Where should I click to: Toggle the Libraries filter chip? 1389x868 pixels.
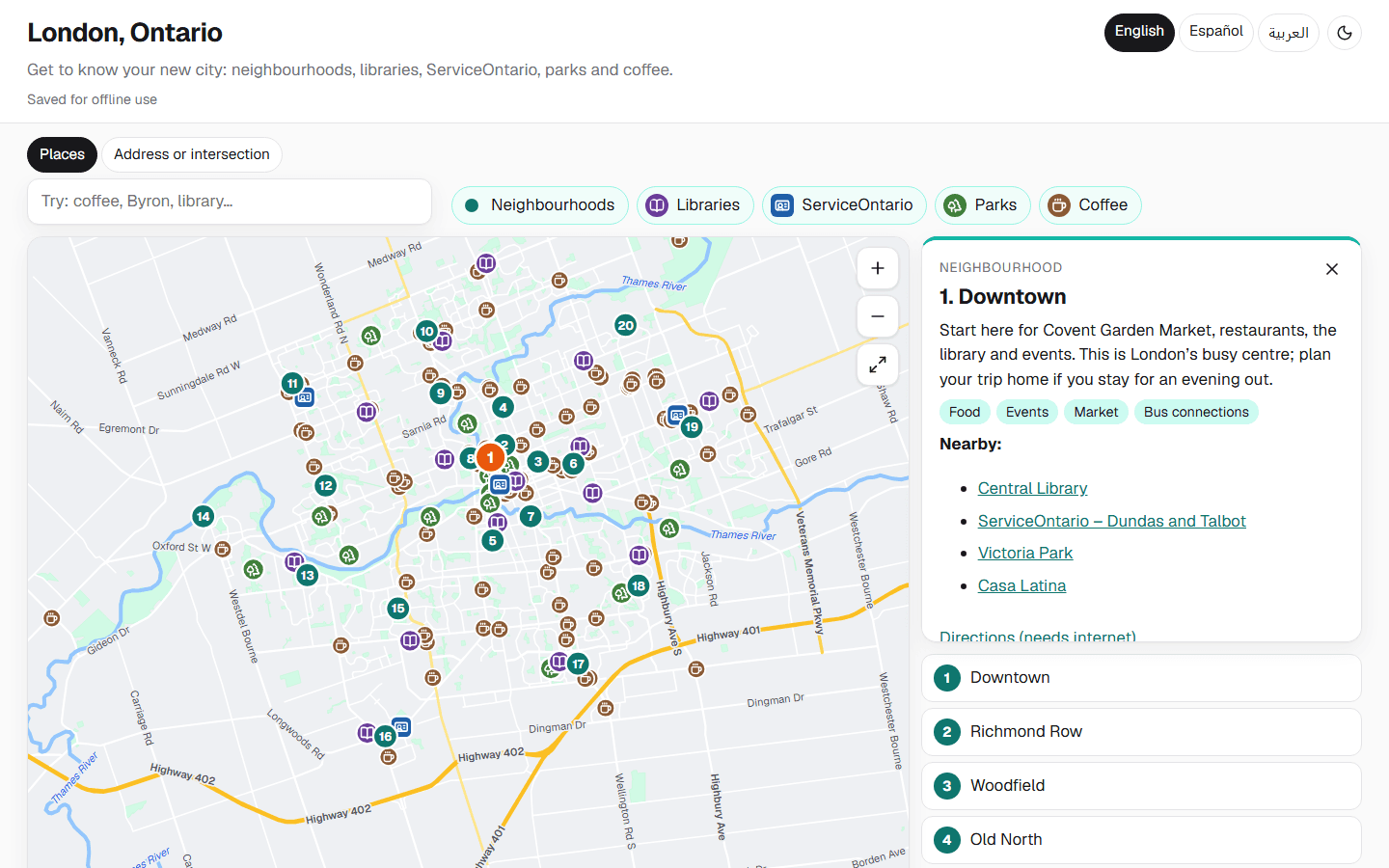(x=695, y=205)
